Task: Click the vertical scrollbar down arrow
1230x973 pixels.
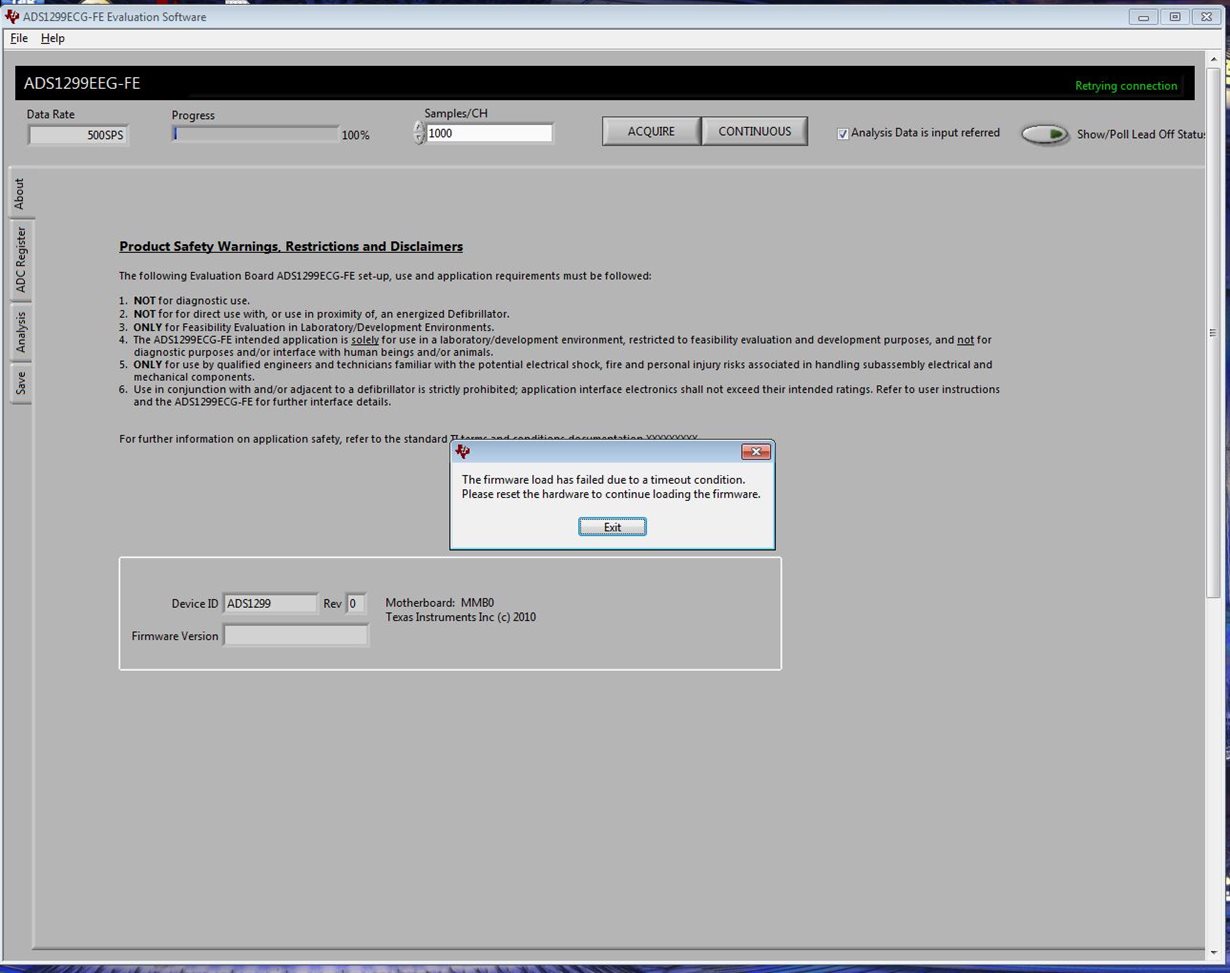Action: coord(1214,951)
